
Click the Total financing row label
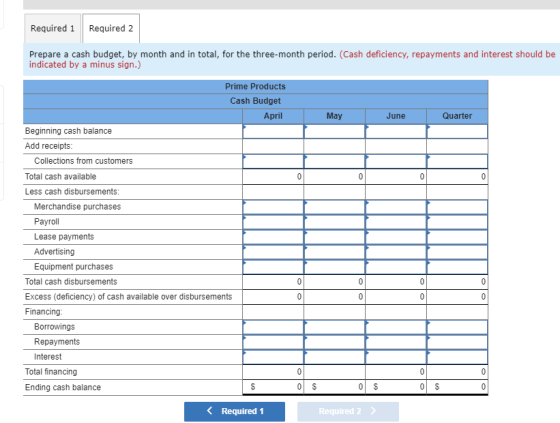pyautogui.click(x=51, y=372)
